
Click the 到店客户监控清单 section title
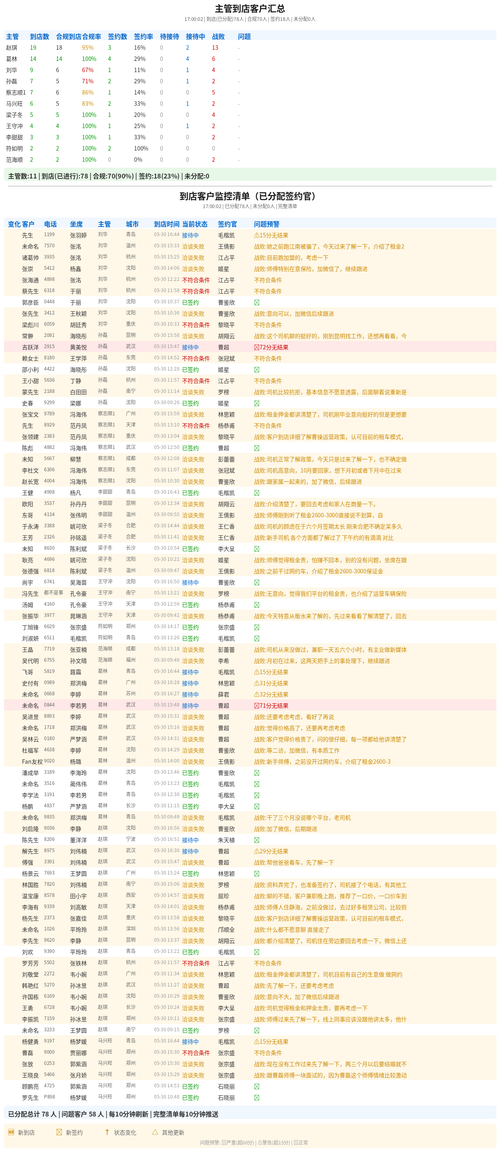pyautogui.click(x=250, y=196)
